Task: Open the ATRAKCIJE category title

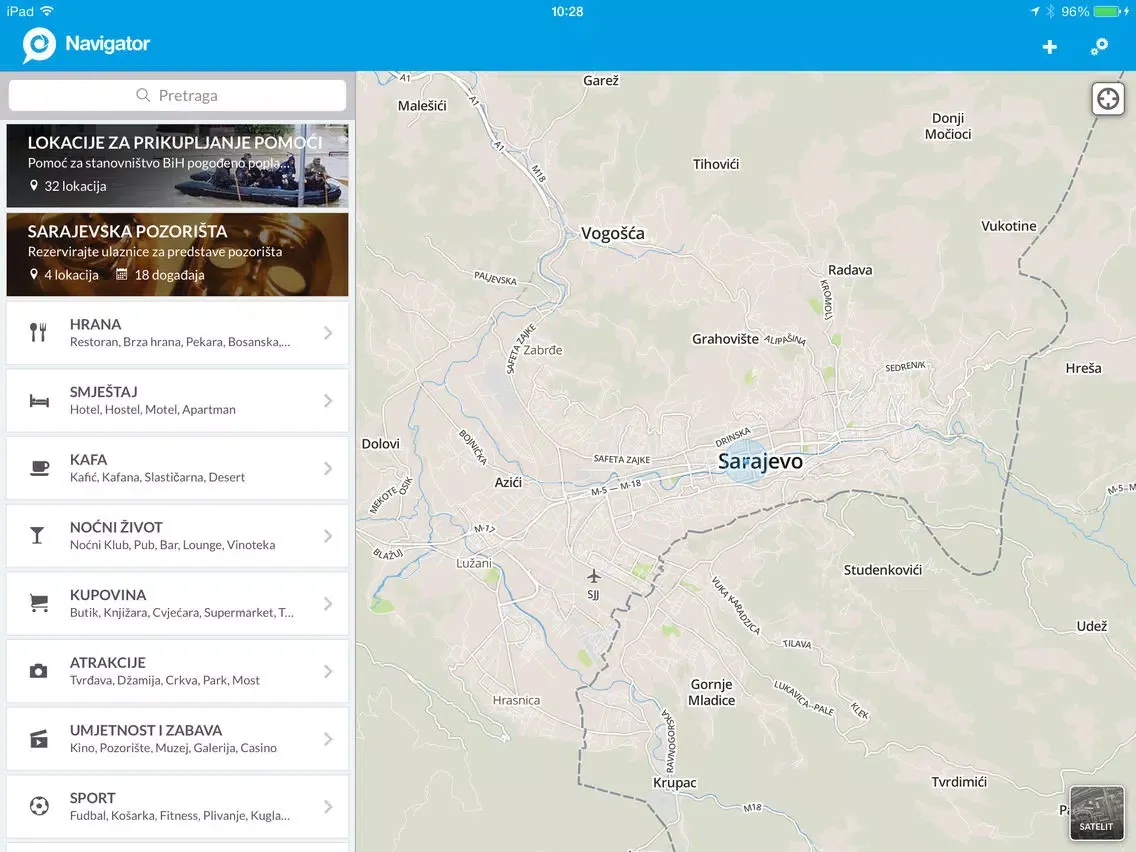Action: (108, 663)
